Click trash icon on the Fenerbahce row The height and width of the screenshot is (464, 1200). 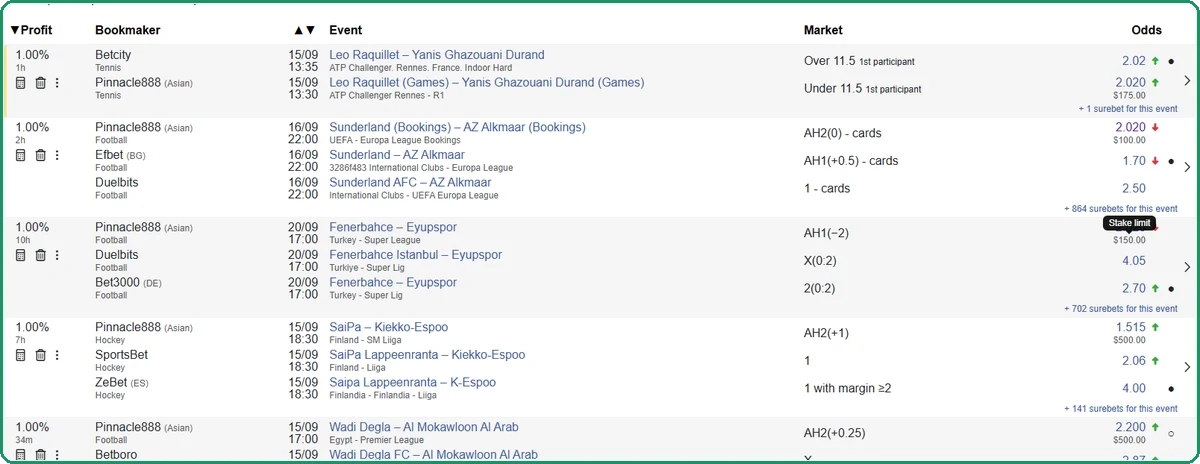click(40, 255)
